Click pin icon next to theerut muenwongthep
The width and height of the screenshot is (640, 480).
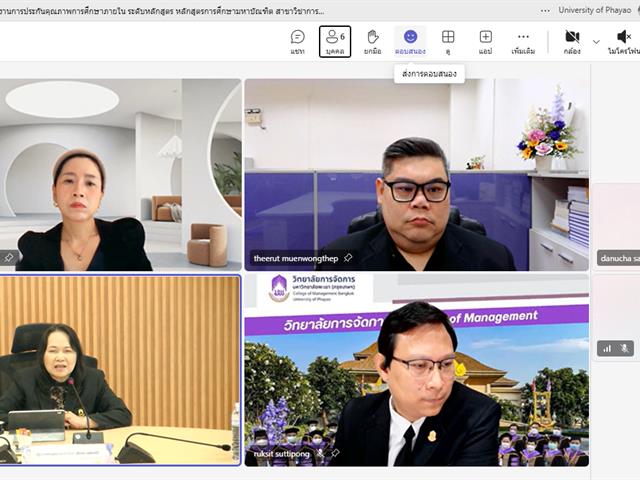click(x=347, y=258)
